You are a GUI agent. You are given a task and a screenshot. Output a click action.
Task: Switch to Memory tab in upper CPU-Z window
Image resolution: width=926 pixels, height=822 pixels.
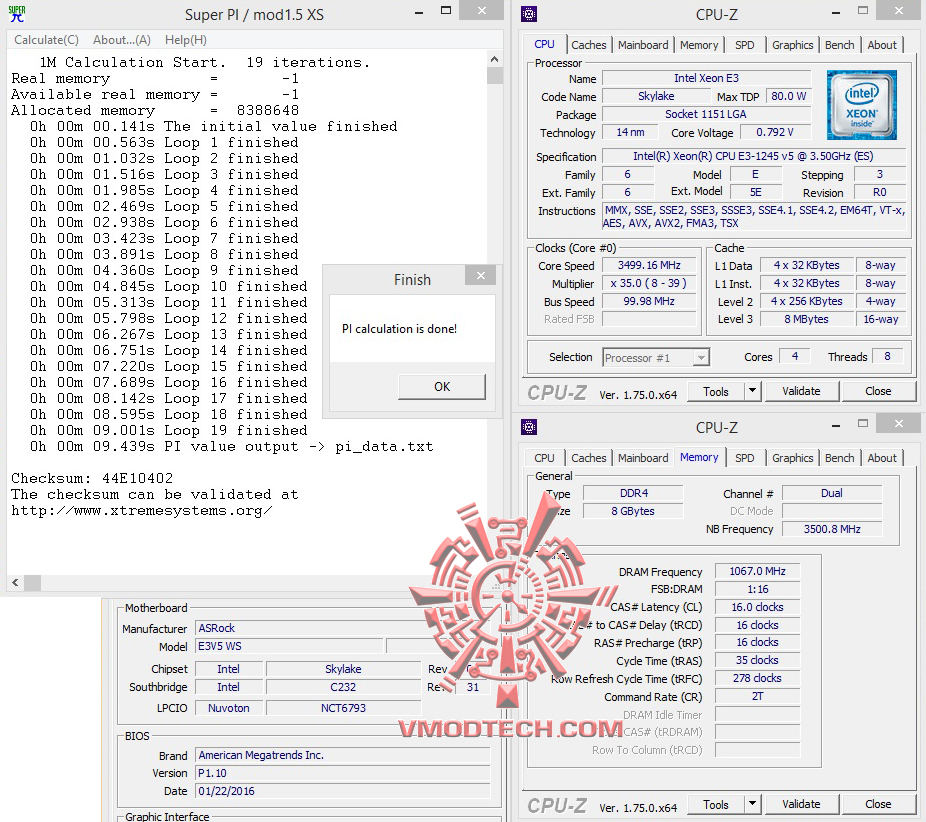click(x=699, y=45)
